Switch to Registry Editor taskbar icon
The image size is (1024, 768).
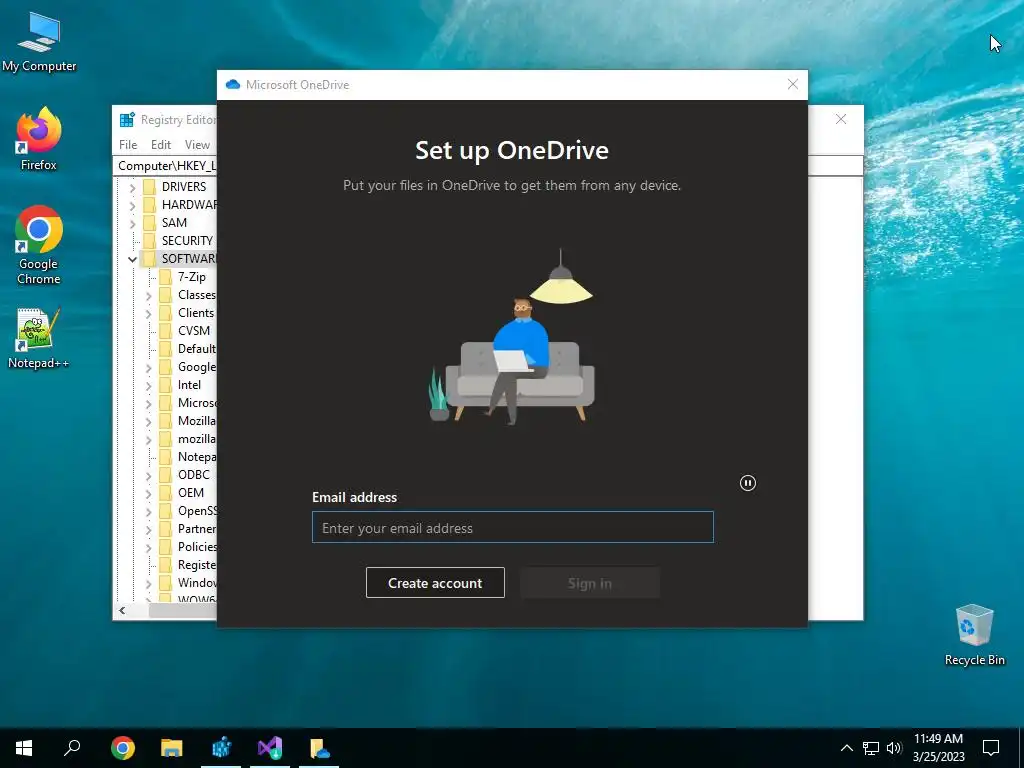coord(221,748)
